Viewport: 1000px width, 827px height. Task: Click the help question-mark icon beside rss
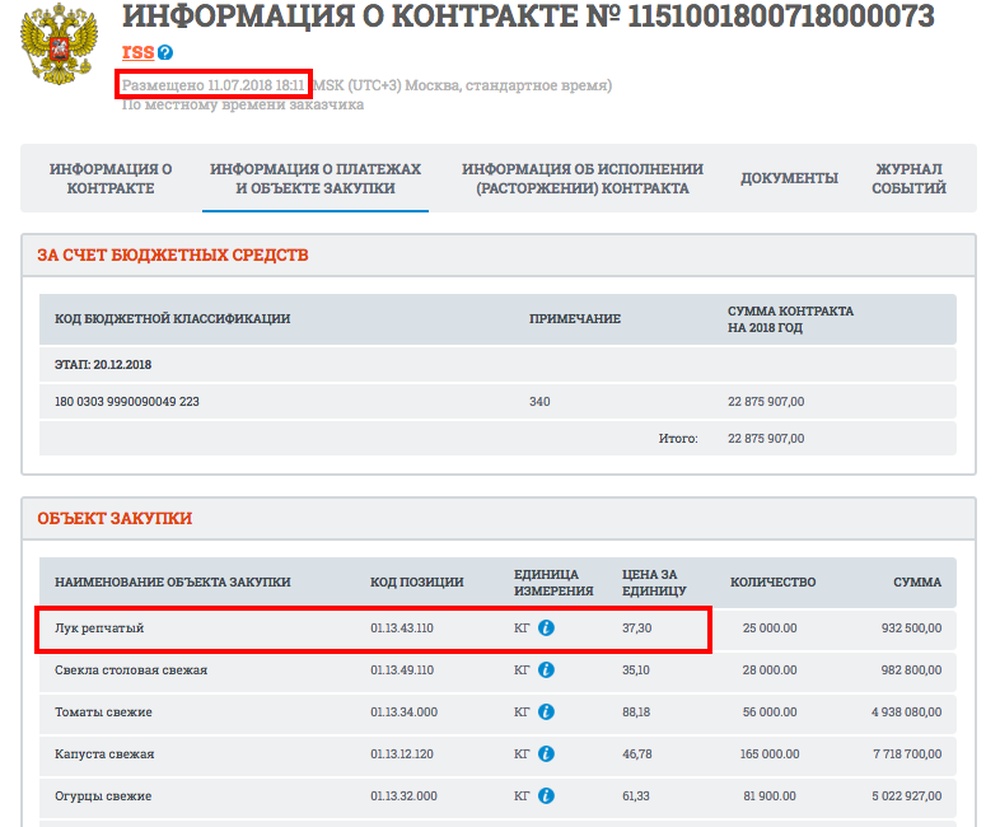click(165, 53)
